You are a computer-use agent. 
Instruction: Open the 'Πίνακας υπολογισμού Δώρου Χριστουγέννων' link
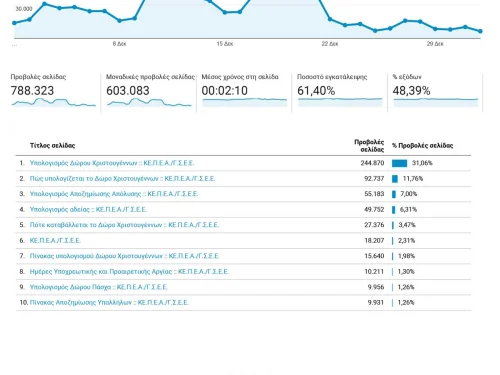[x=124, y=256]
